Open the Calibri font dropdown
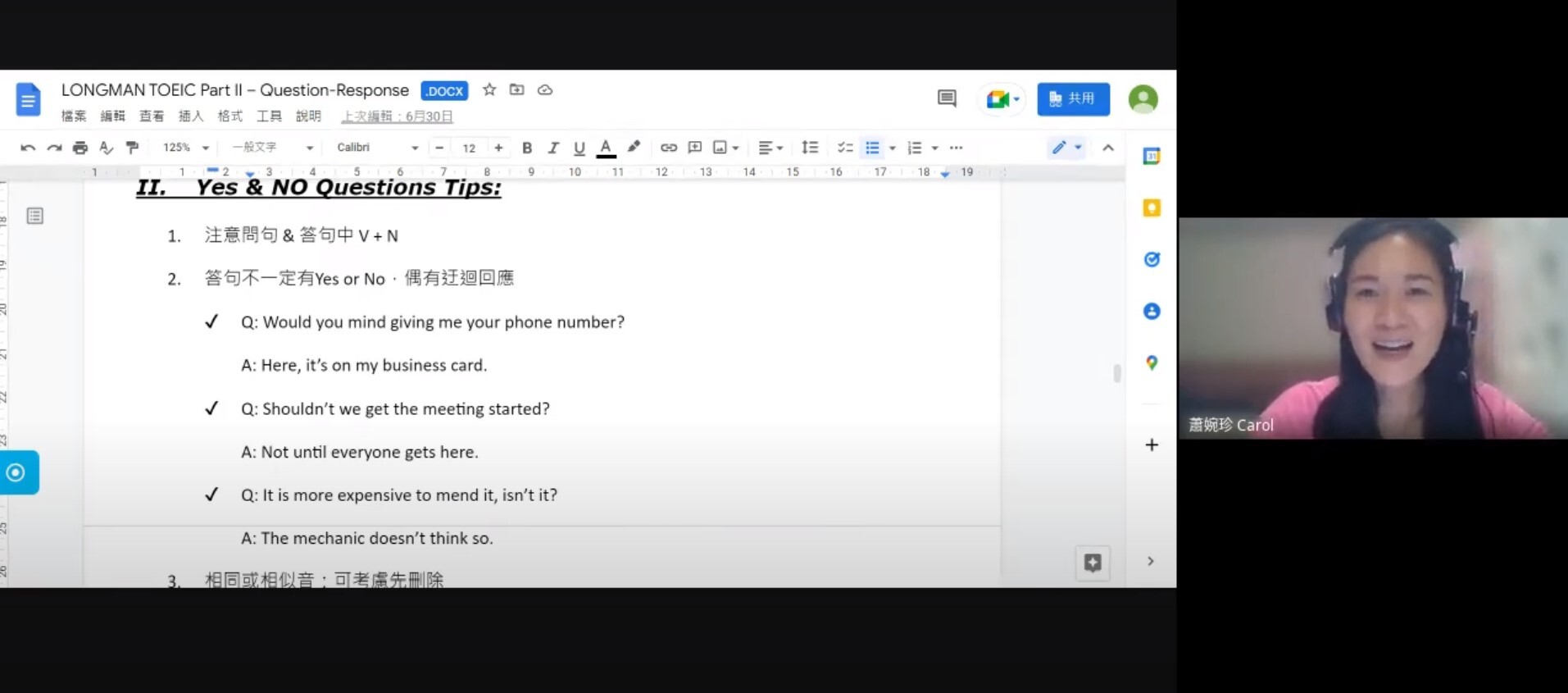The width and height of the screenshot is (1568, 693). coord(378,148)
